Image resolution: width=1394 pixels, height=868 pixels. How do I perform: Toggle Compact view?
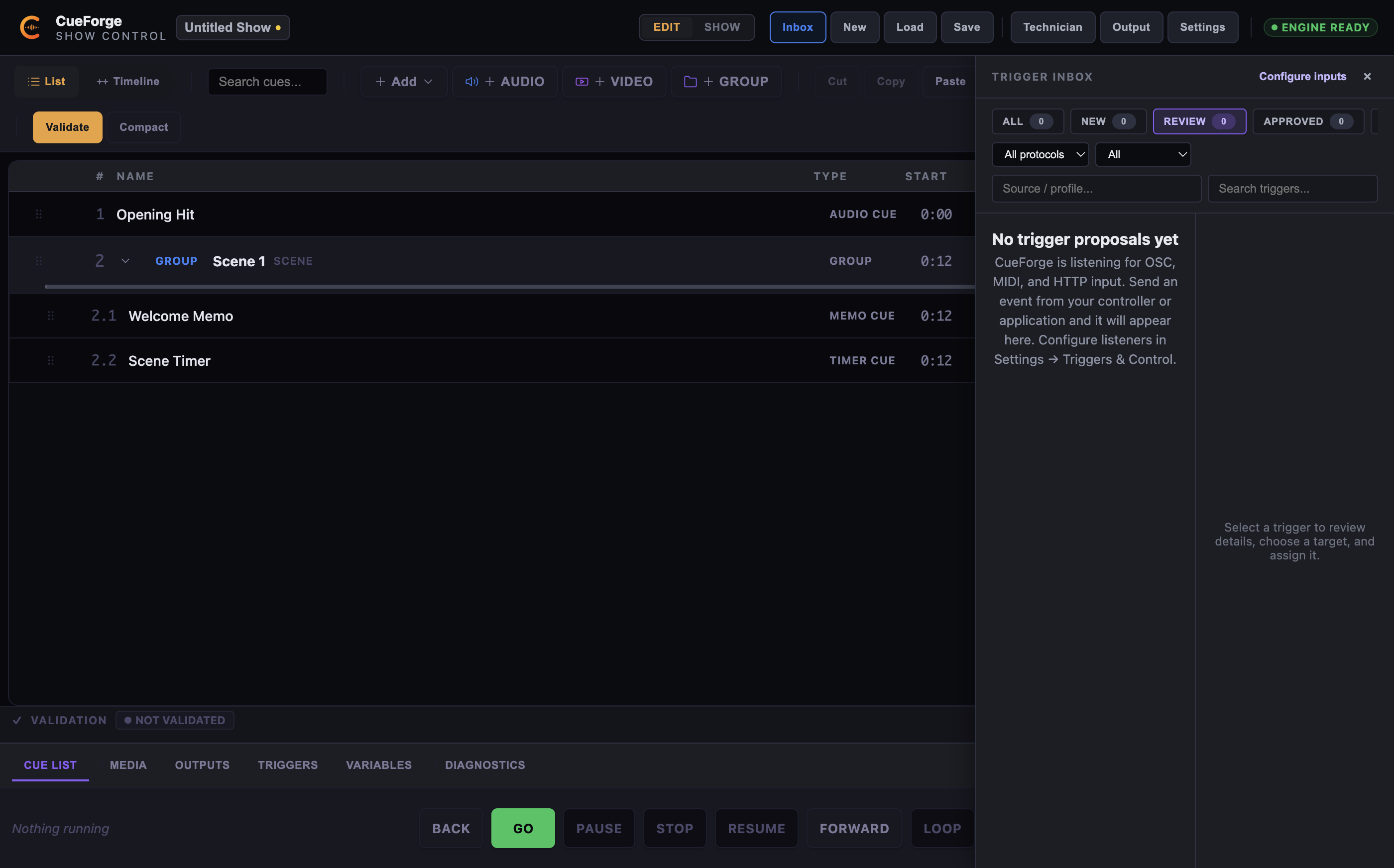(143, 127)
